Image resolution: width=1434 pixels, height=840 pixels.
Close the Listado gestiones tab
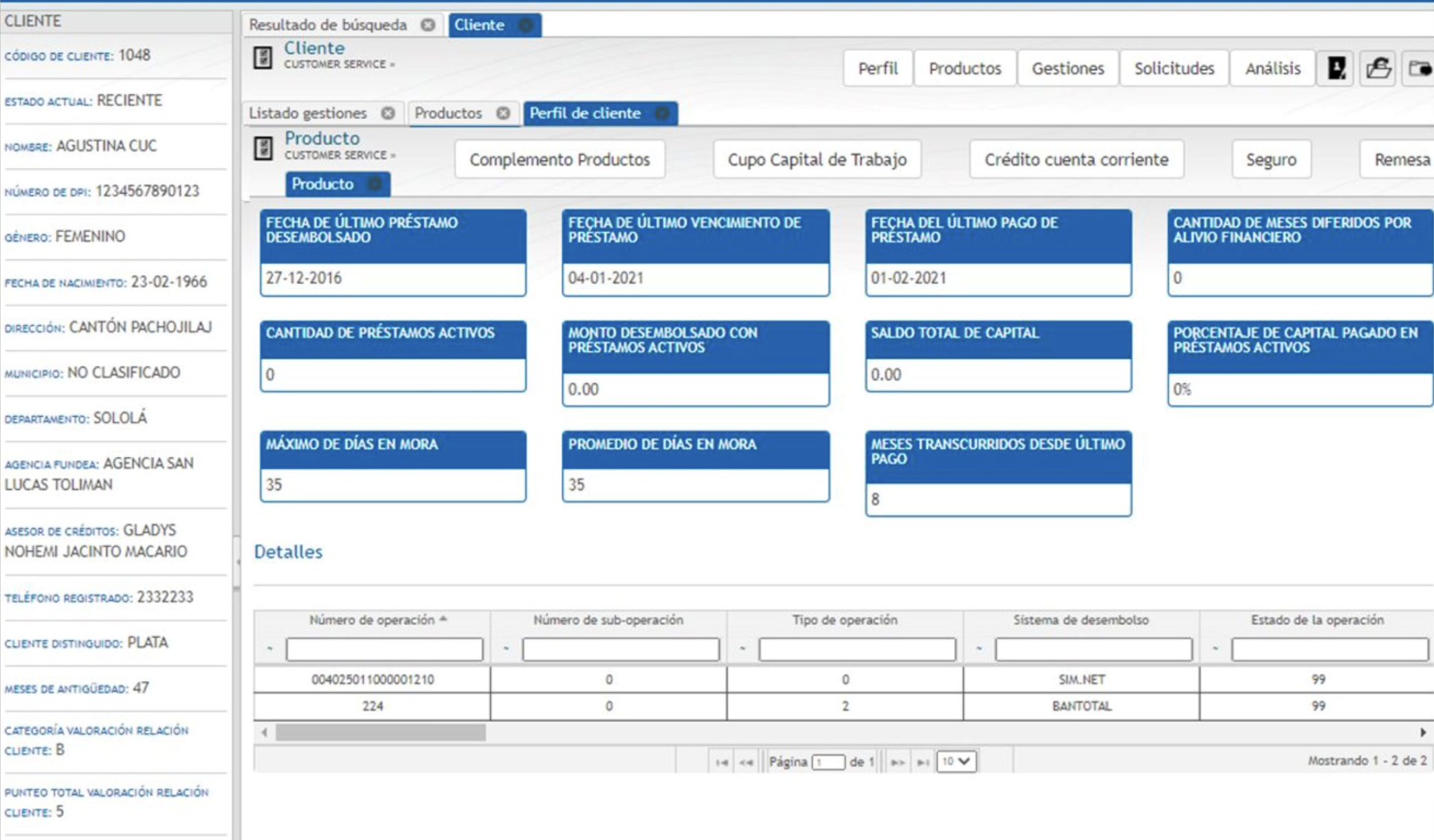point(388,113)
